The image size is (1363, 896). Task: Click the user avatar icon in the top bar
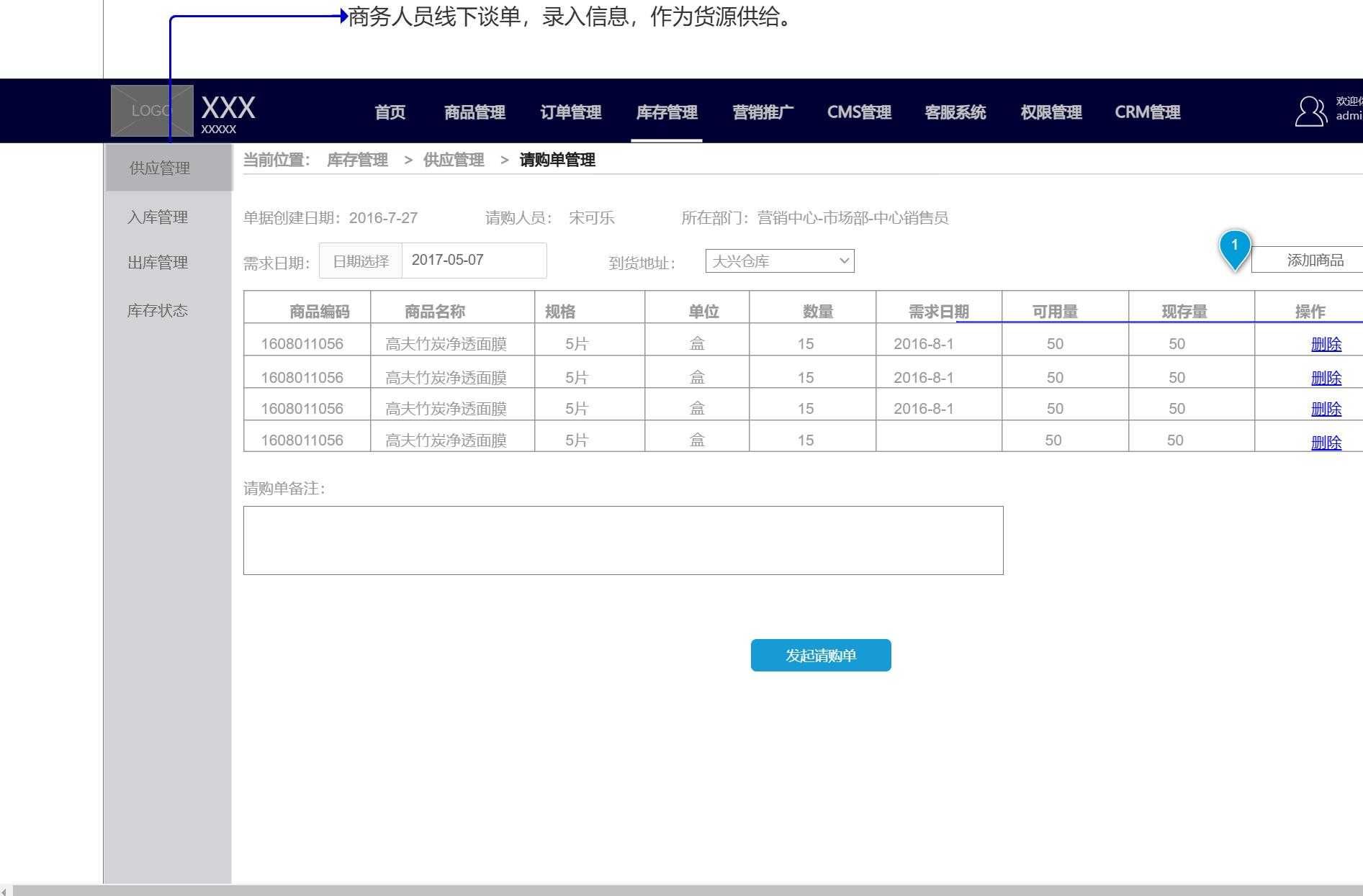pyautogui.click(x=1309, y=111)
